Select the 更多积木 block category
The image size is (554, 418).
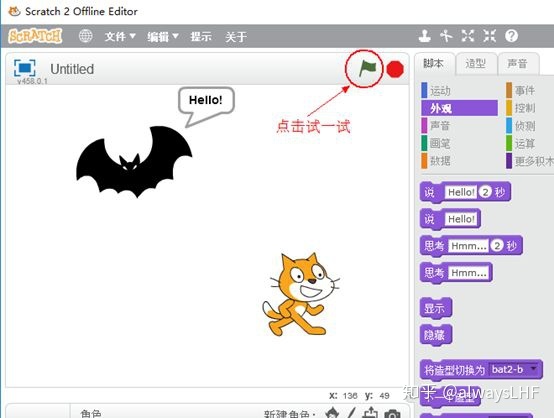[x=530, y=161]
